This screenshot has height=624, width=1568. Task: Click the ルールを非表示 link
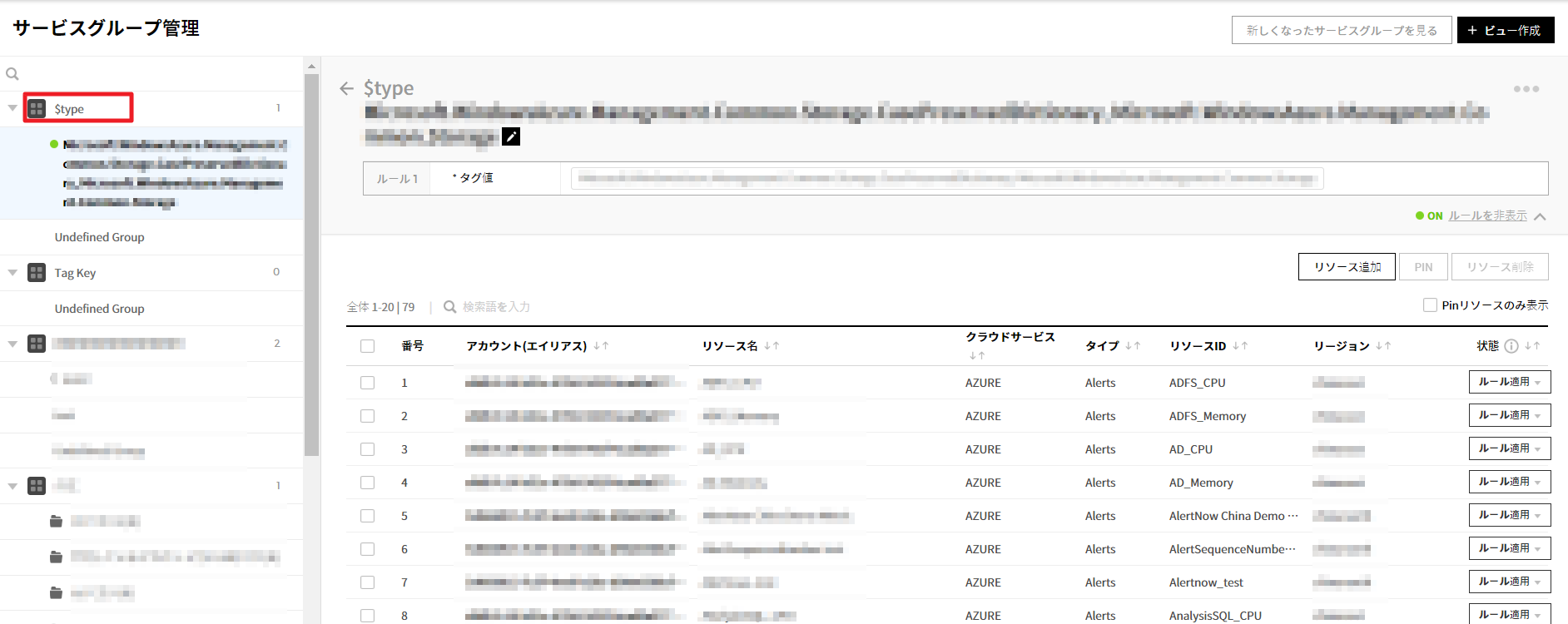(x=1487, y=215)
